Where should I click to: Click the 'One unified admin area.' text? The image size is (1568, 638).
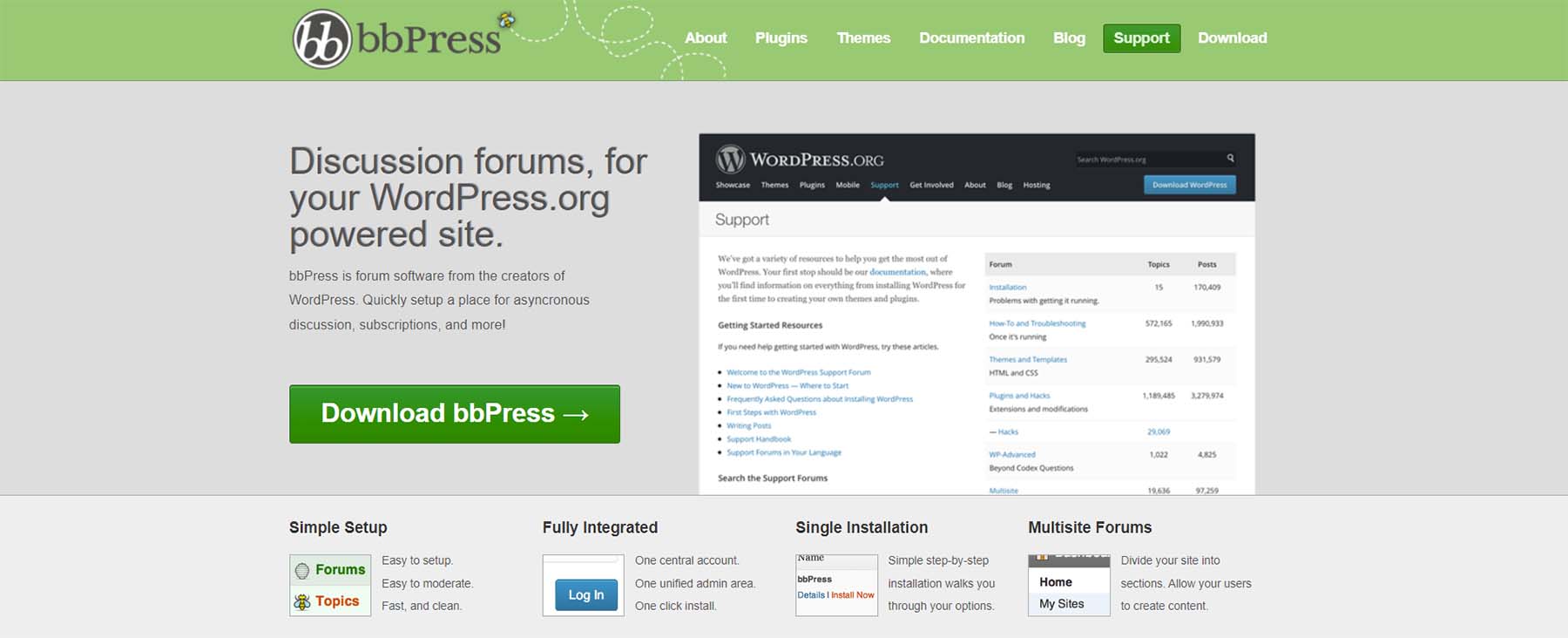[x=695, y=583]
